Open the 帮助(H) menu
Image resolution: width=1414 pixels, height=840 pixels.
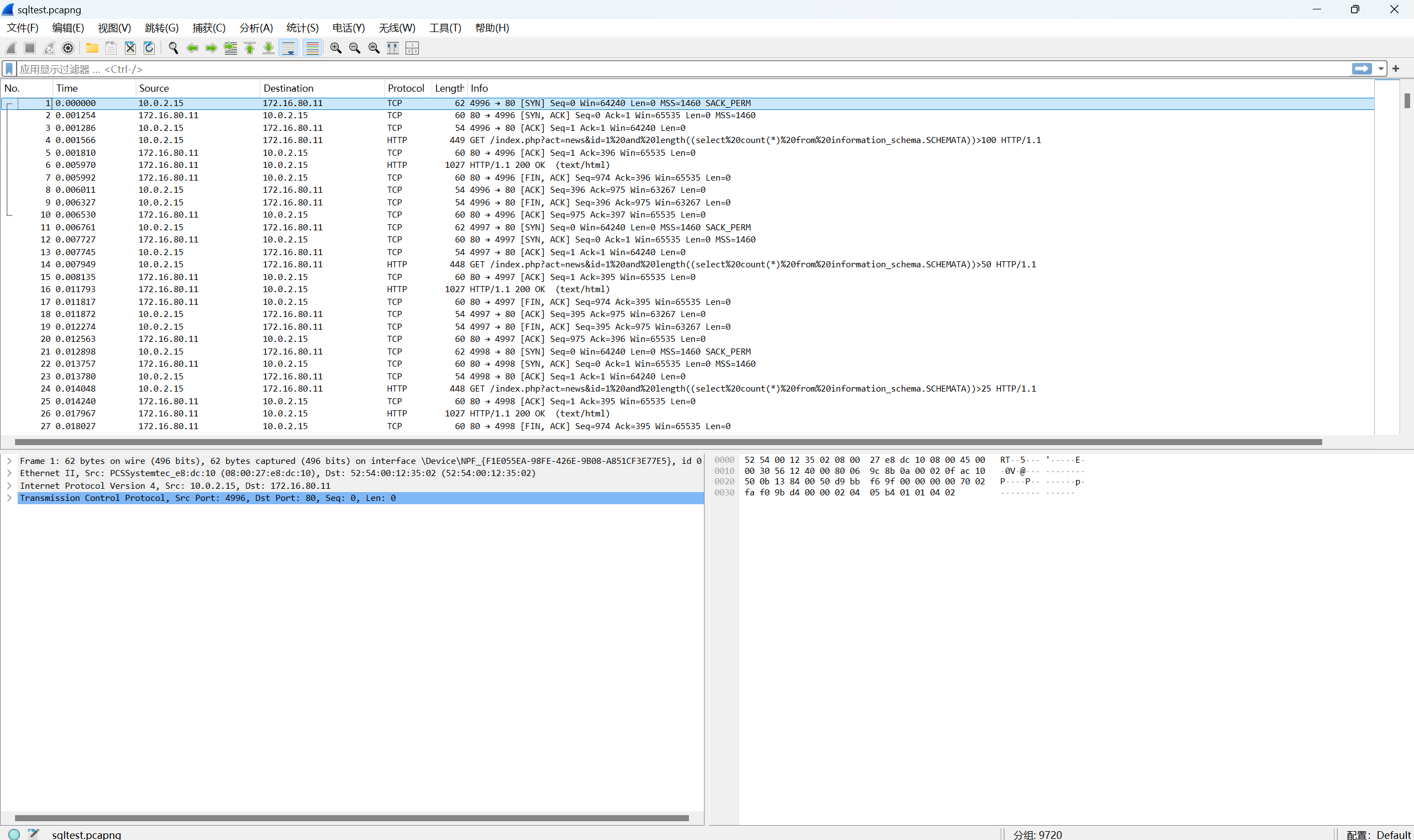(492, 28)
